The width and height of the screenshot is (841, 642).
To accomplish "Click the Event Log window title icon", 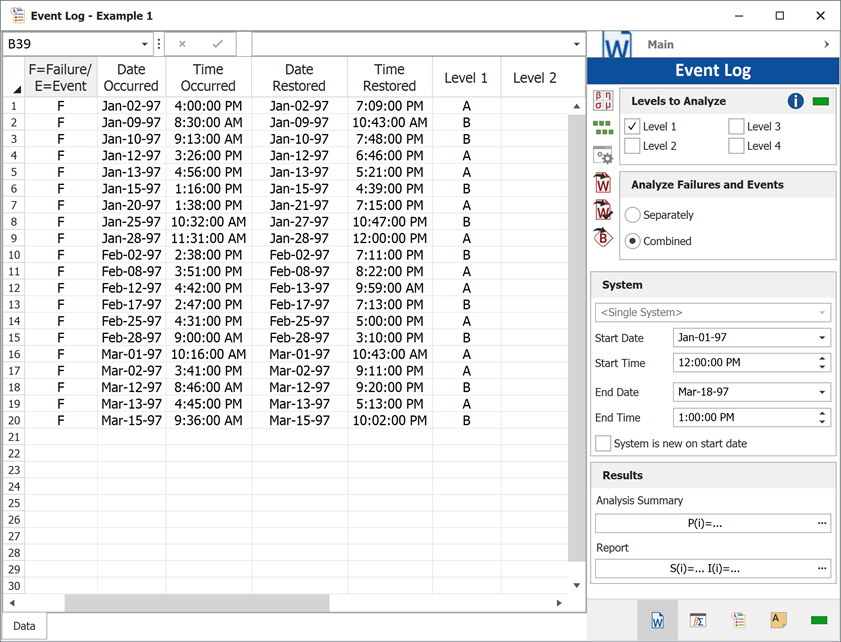I will (x=17, y=16).
